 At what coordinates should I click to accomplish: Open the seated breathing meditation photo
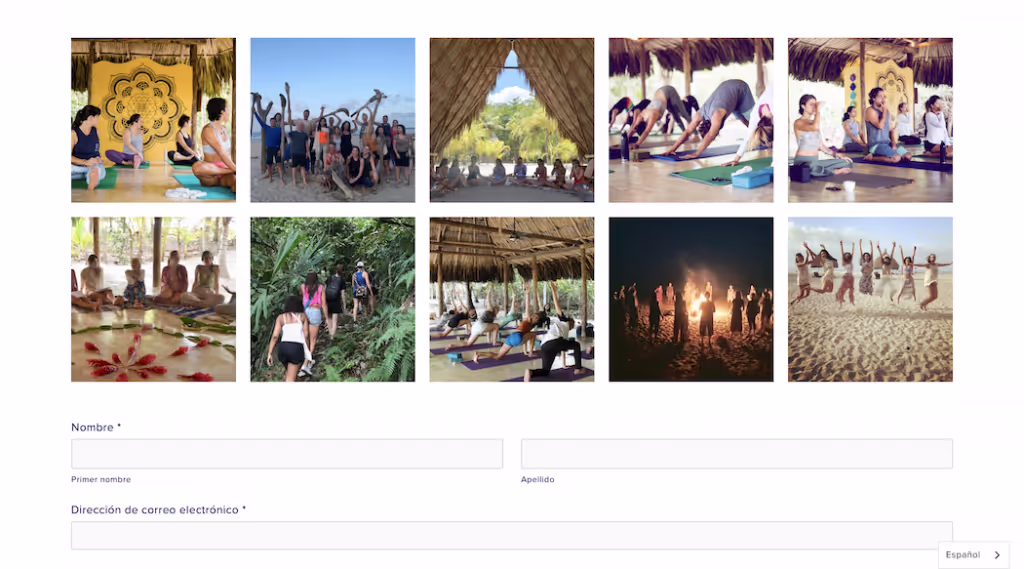point(871,120)
